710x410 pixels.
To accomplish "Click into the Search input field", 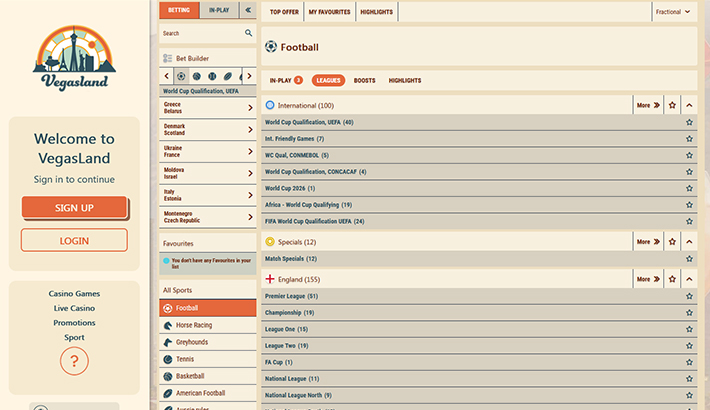I will tap(200, 33).
